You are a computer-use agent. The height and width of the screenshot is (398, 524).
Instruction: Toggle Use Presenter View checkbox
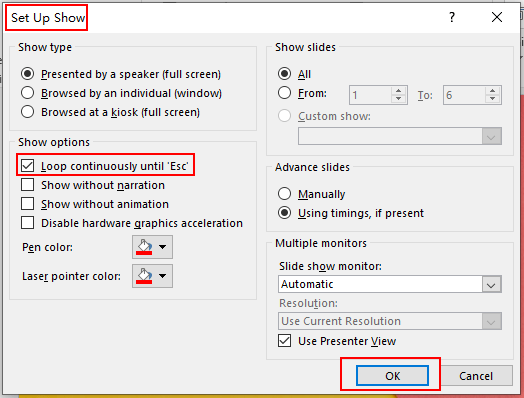tap(284, 341)
